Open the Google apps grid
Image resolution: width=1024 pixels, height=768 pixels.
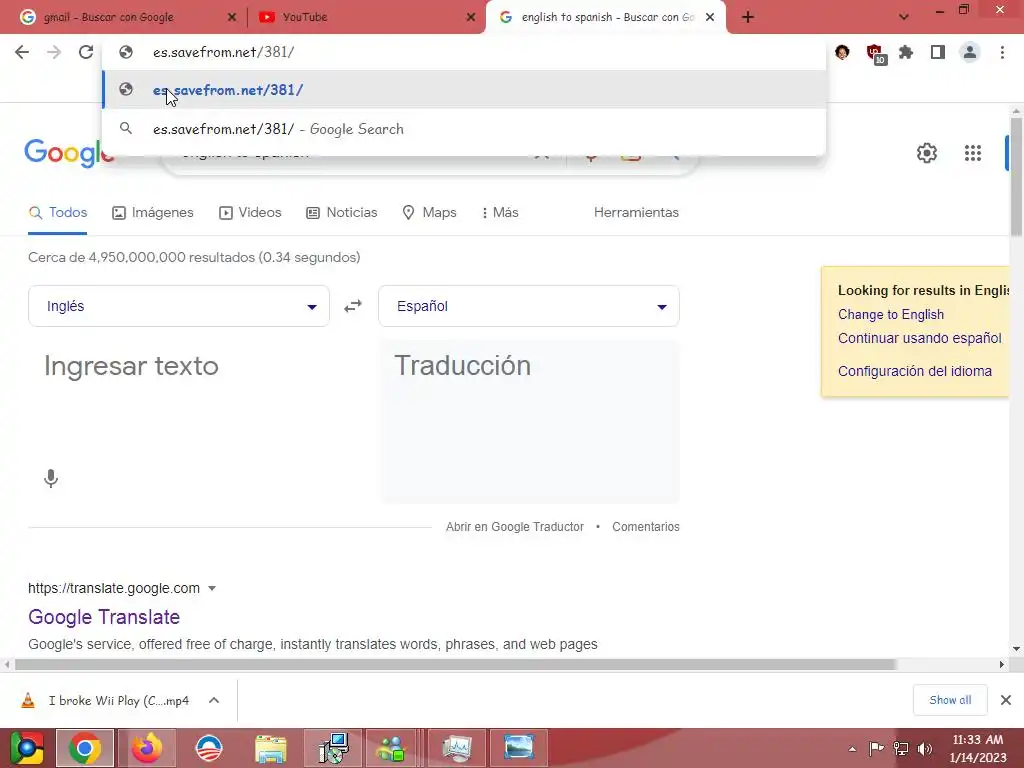pyautogui.click(x=972, y=153)
